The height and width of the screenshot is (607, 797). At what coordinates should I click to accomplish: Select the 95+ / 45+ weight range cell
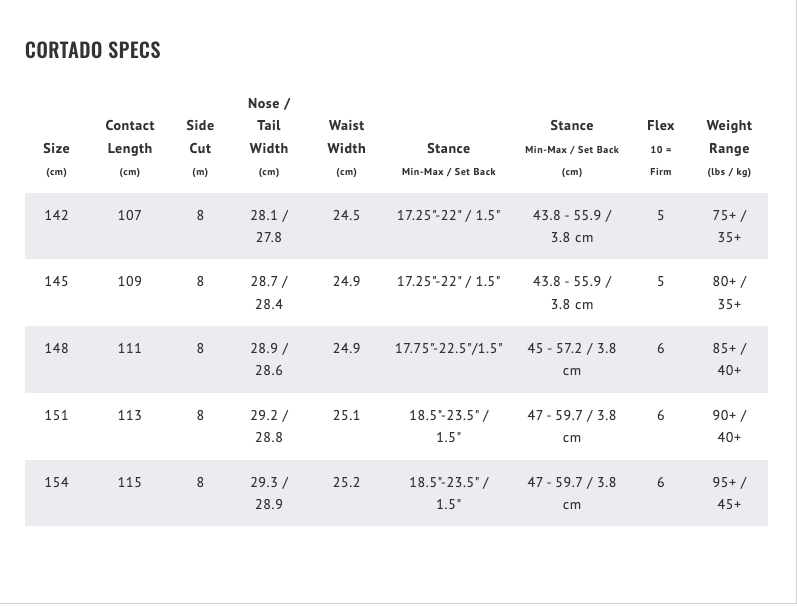tap(729, 493)
